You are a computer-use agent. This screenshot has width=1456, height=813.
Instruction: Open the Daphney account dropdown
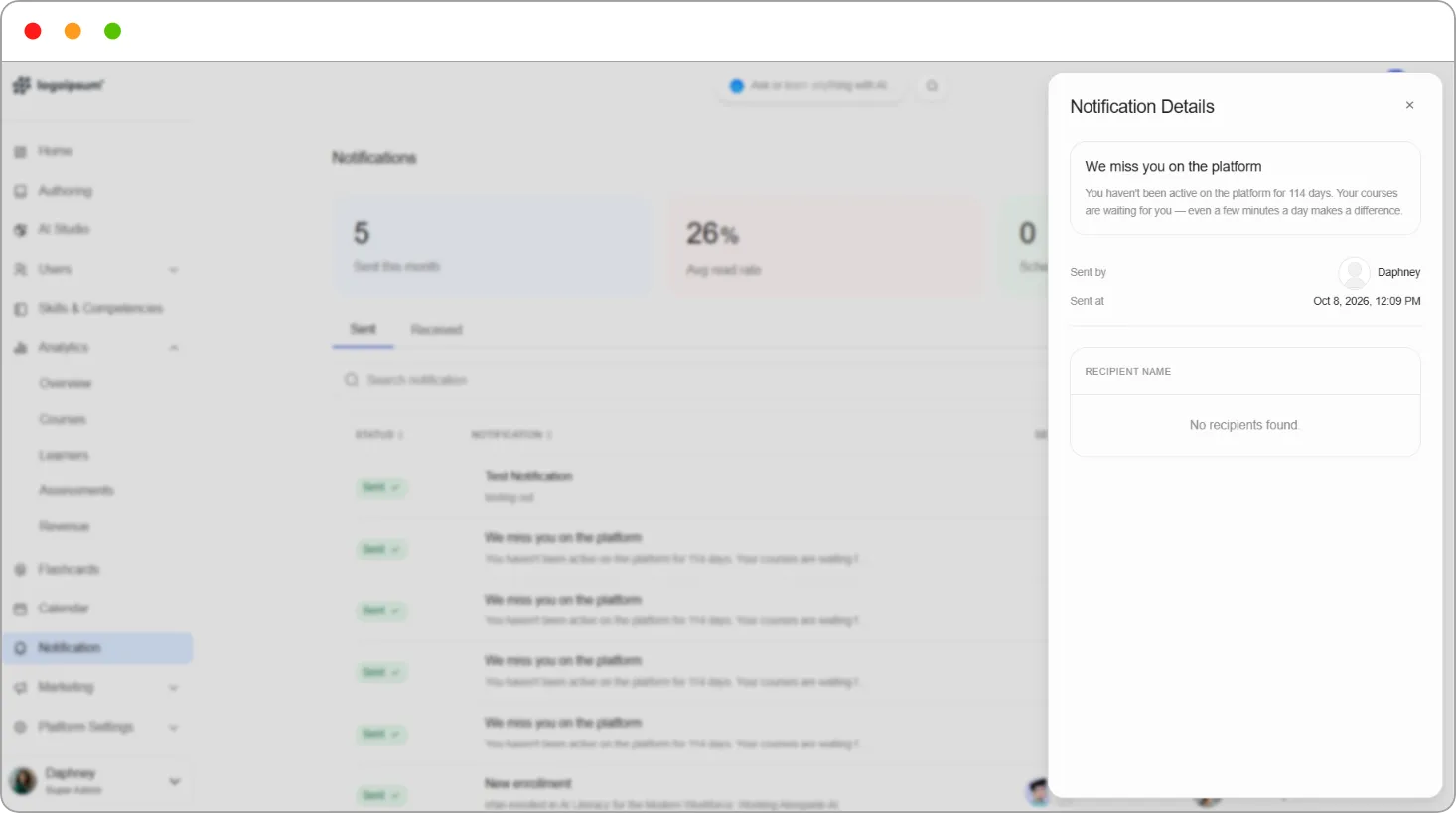pos(175,782)
